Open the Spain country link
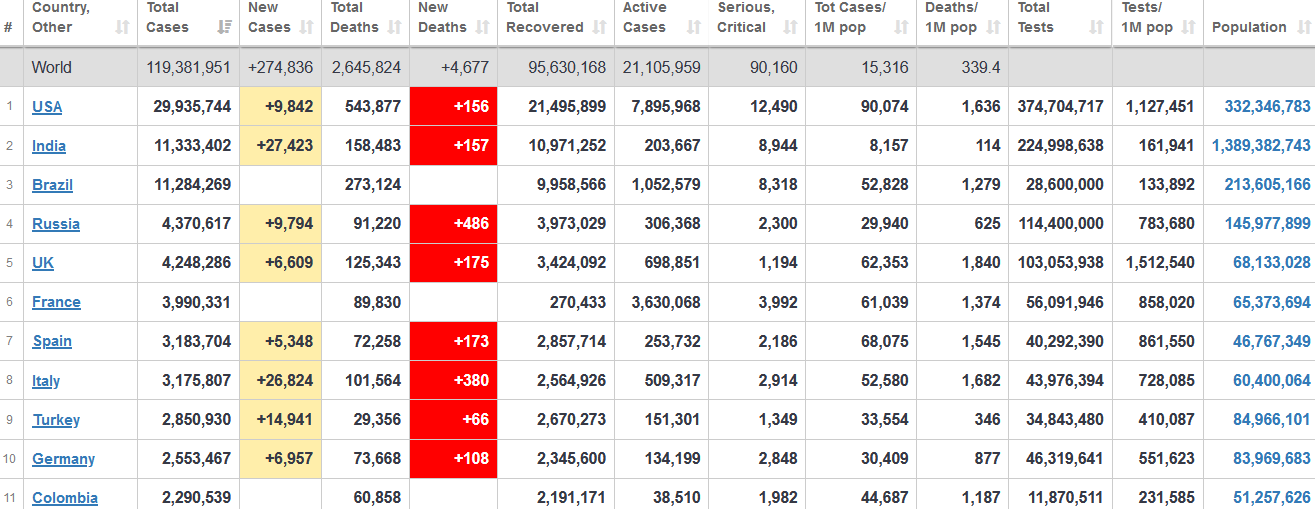Image resolution: width=1315 pixels, height=509 pixels. tap(52, 341)
